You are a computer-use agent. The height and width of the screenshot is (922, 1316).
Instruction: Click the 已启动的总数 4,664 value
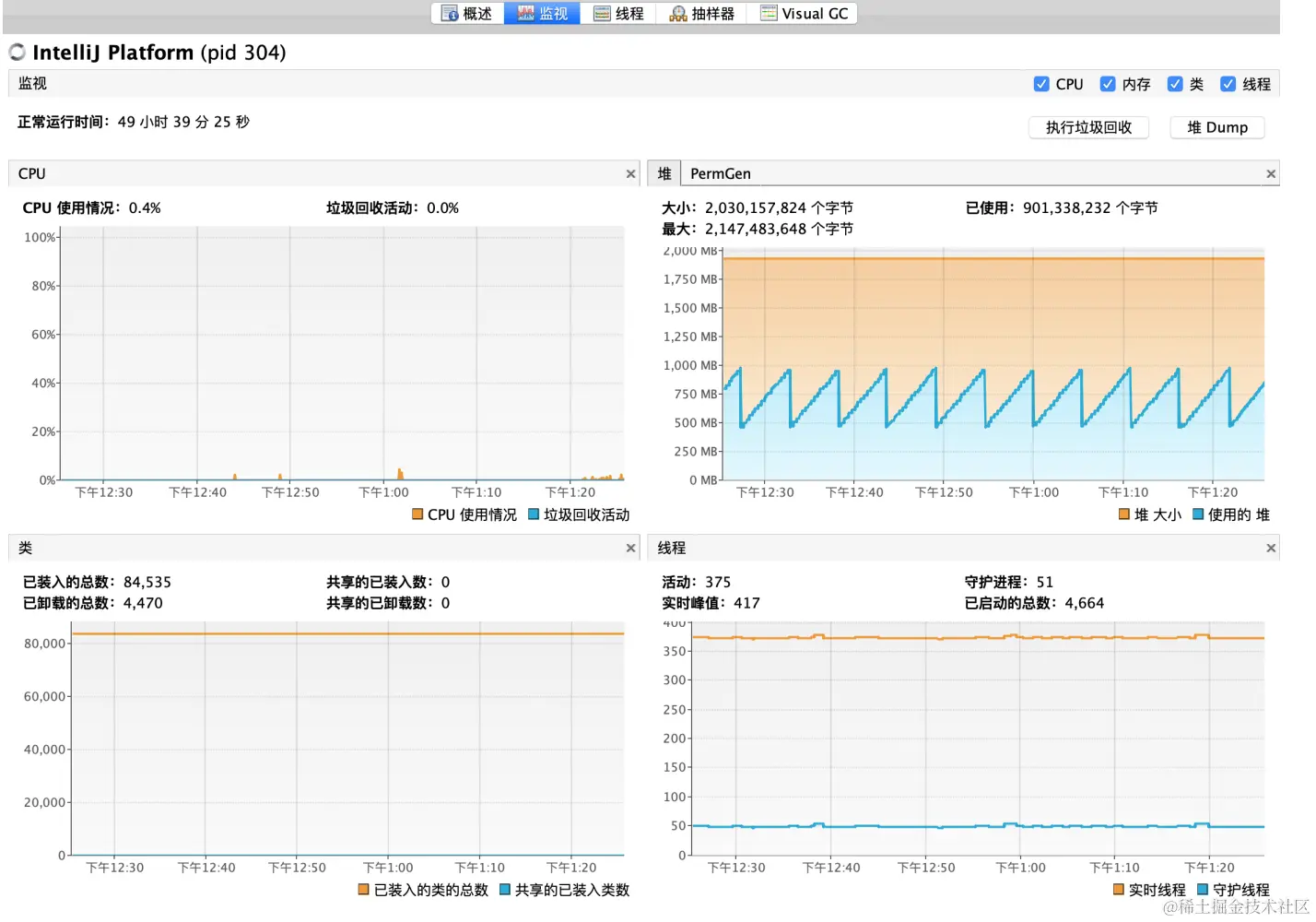[1084, 604]
